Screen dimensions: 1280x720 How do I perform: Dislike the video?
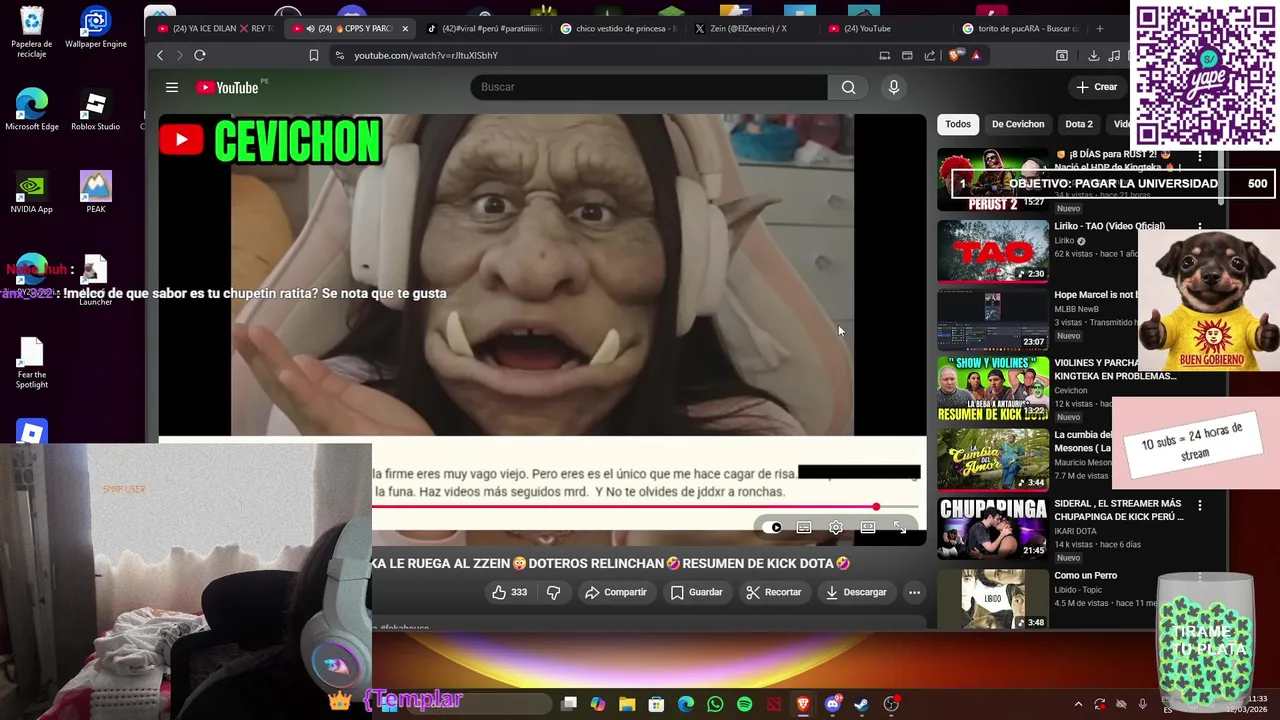(553, 592)
